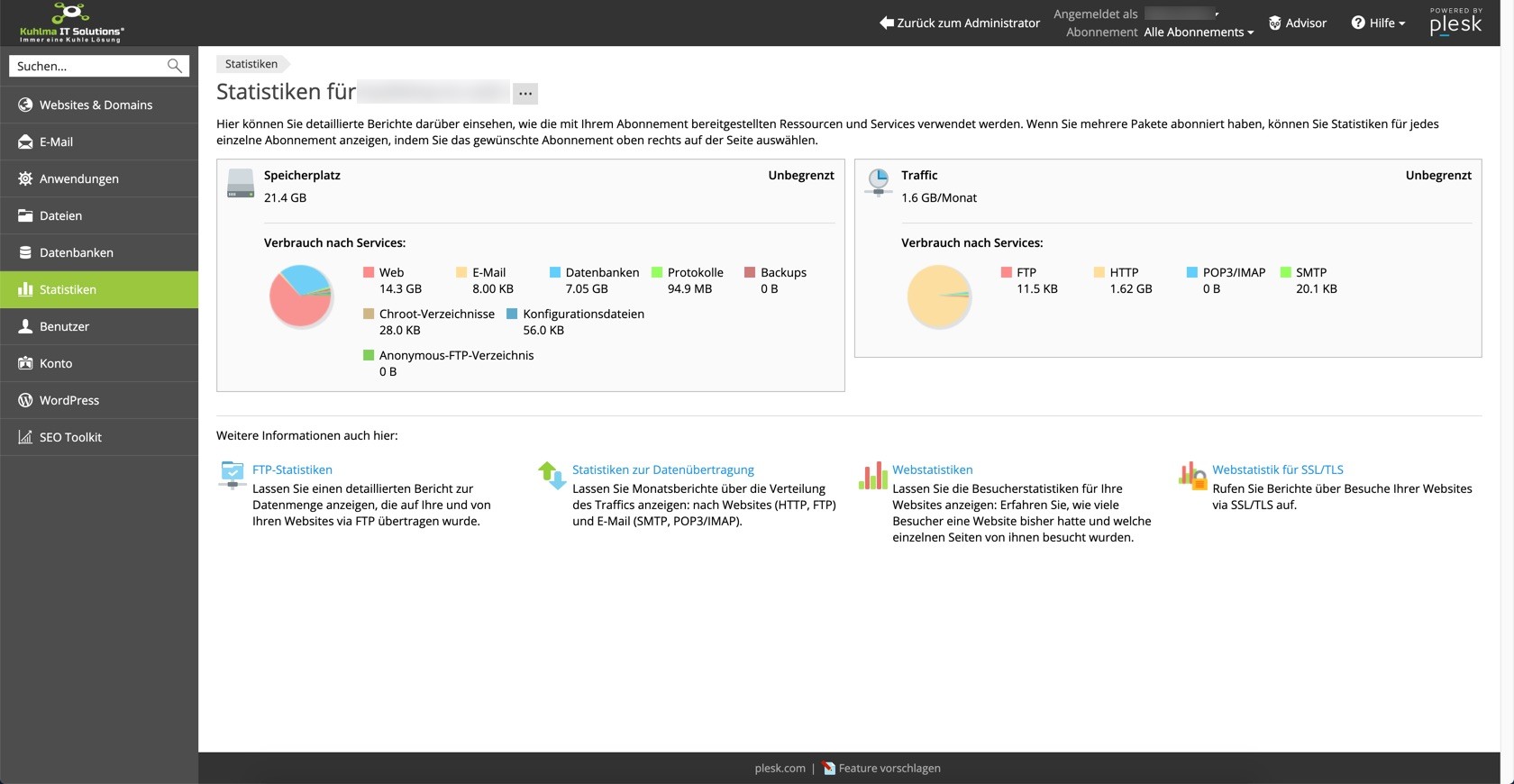Click the Webstatistiken bar chart icon
The width and height of the screenshot is (1514, 784).
pos(872,475)
